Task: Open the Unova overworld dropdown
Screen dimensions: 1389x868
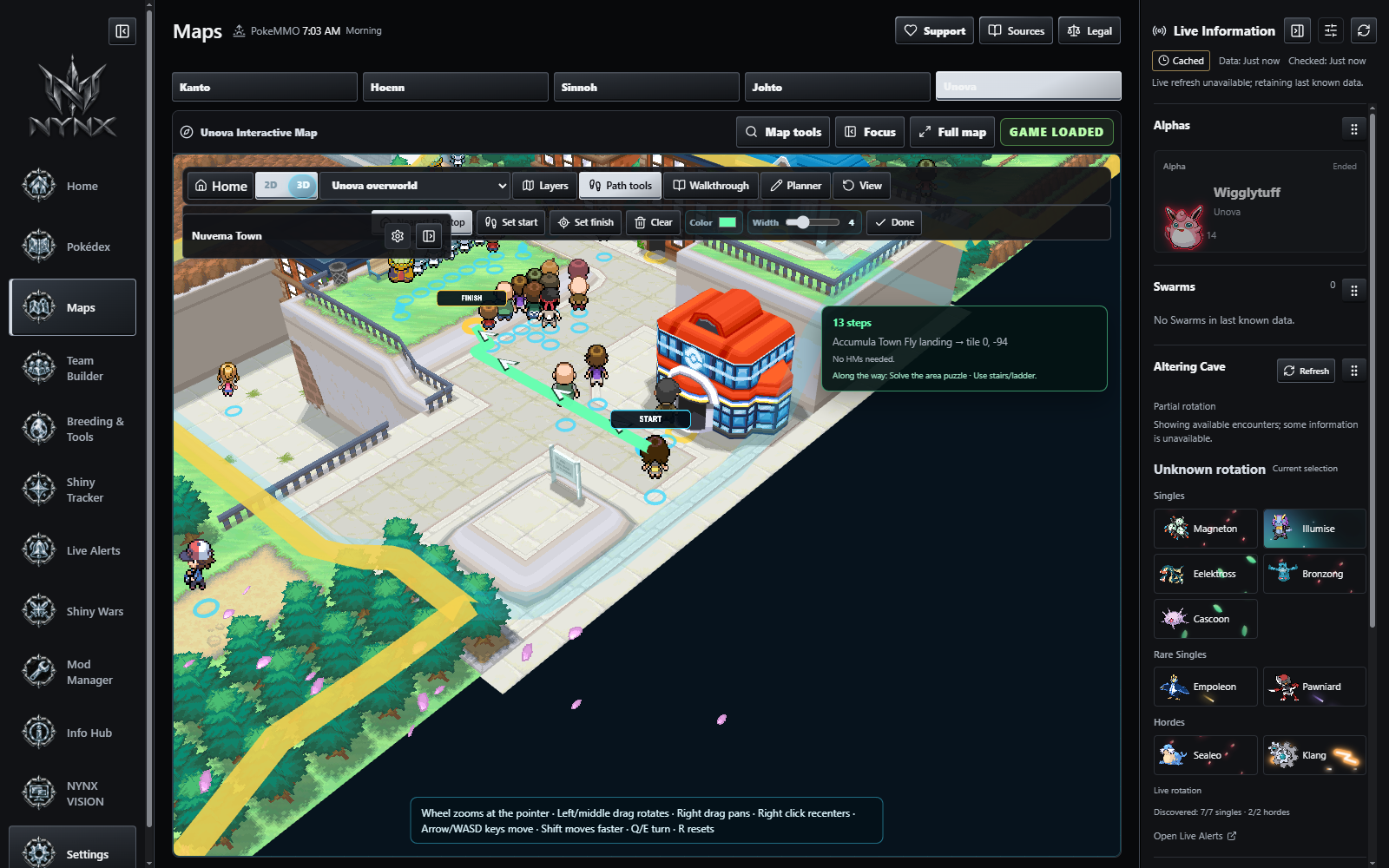Action: (415, 186)
